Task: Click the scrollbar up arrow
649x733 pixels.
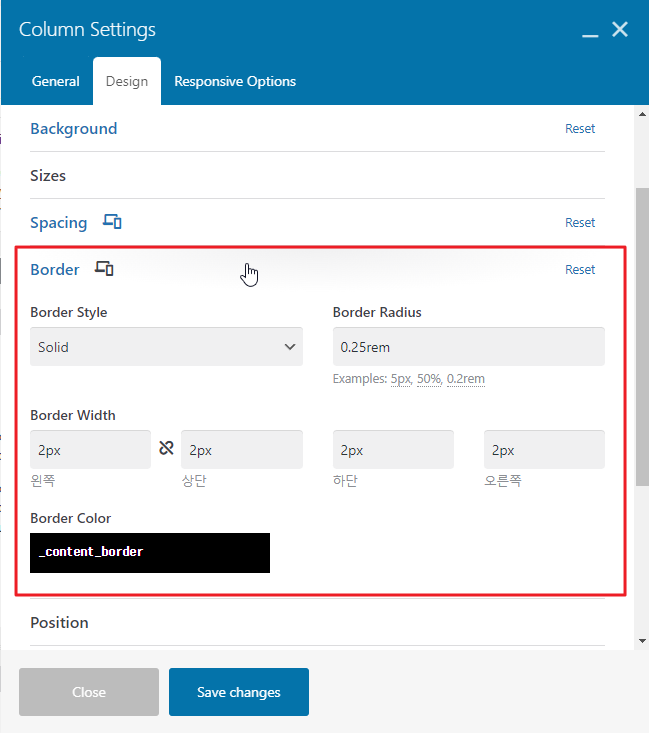Action: 642,114
